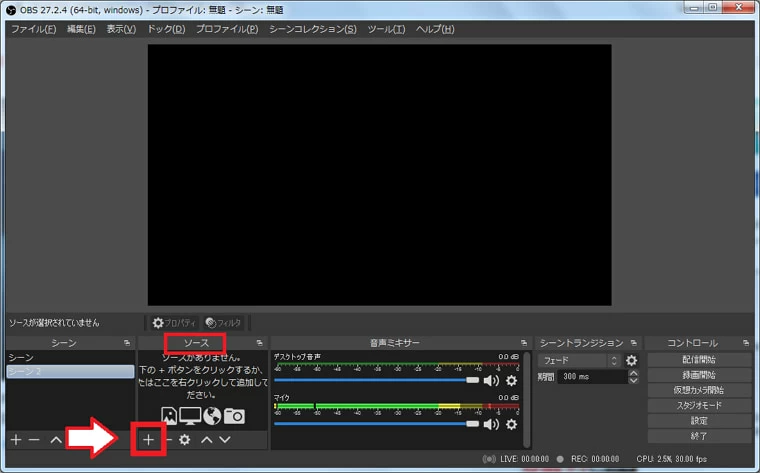Click the 録画開始 start recording button
Image resolution: width=760 pixels, height=473 pixels.
pos(698,375)
